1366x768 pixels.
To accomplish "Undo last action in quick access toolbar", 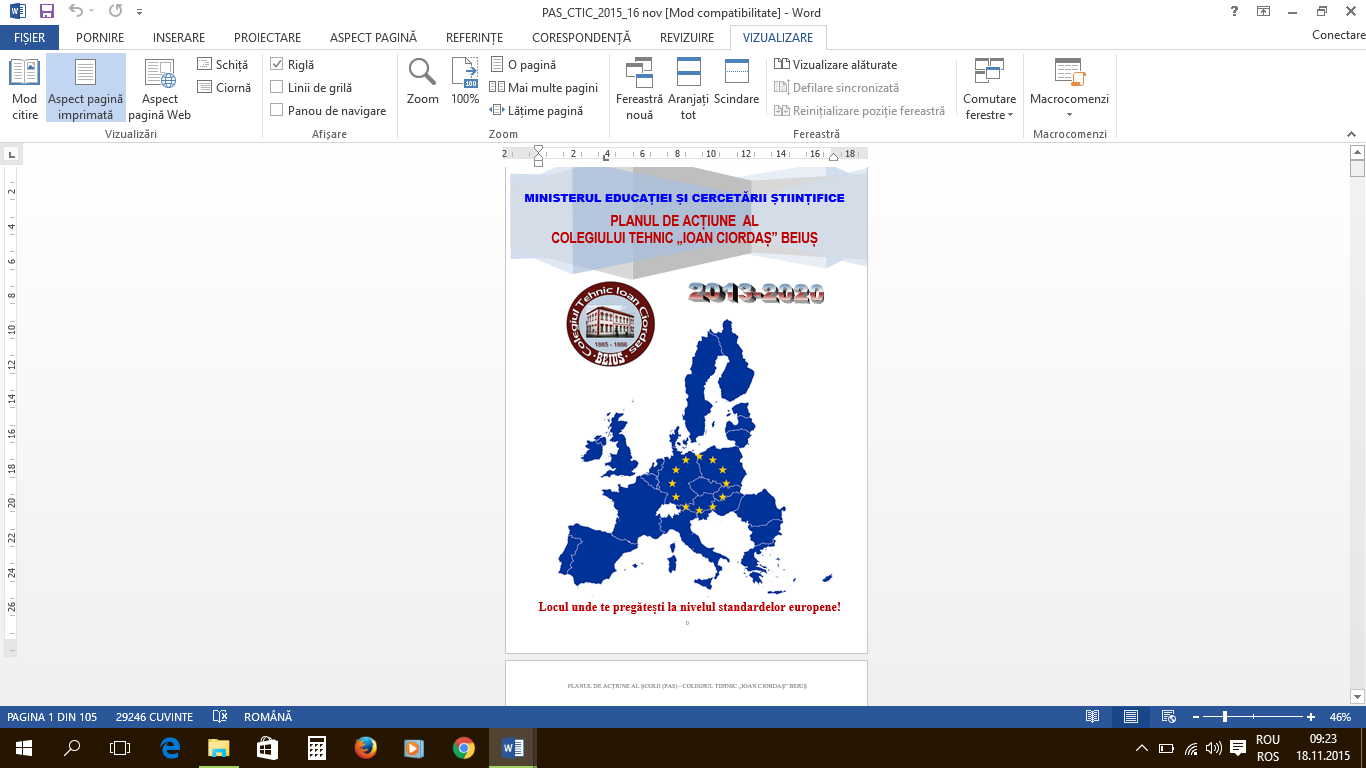I will pos(75,12).
